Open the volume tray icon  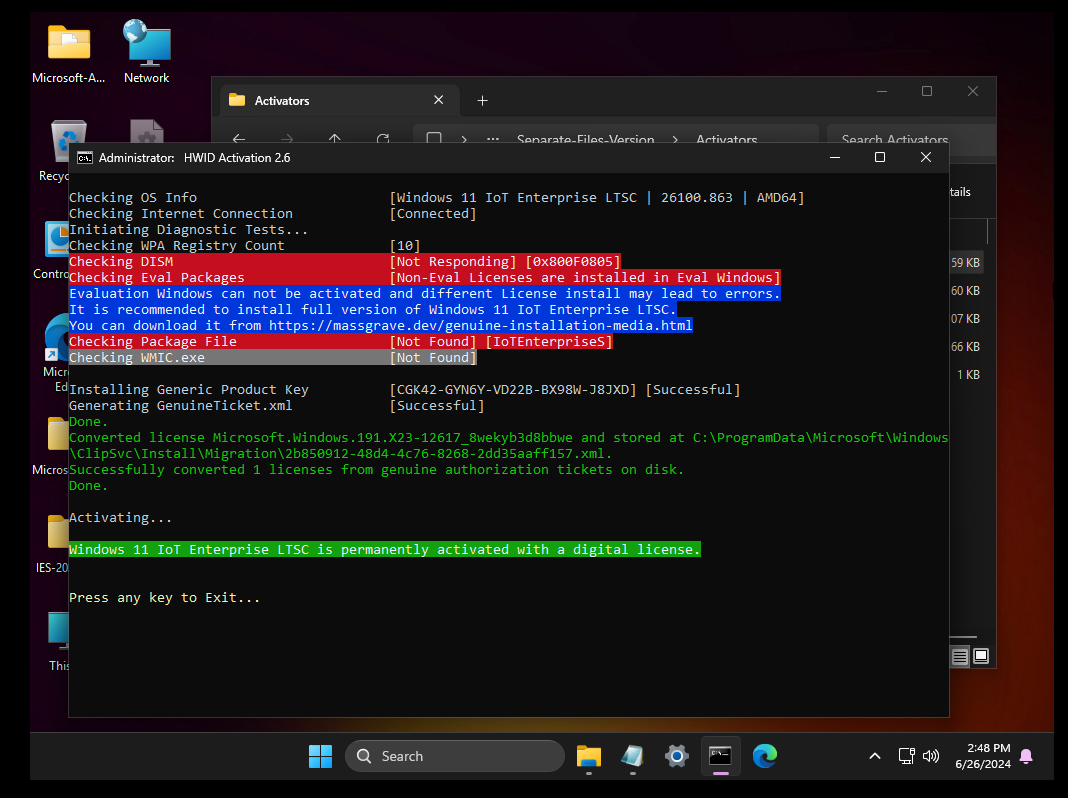pos(930,756)
